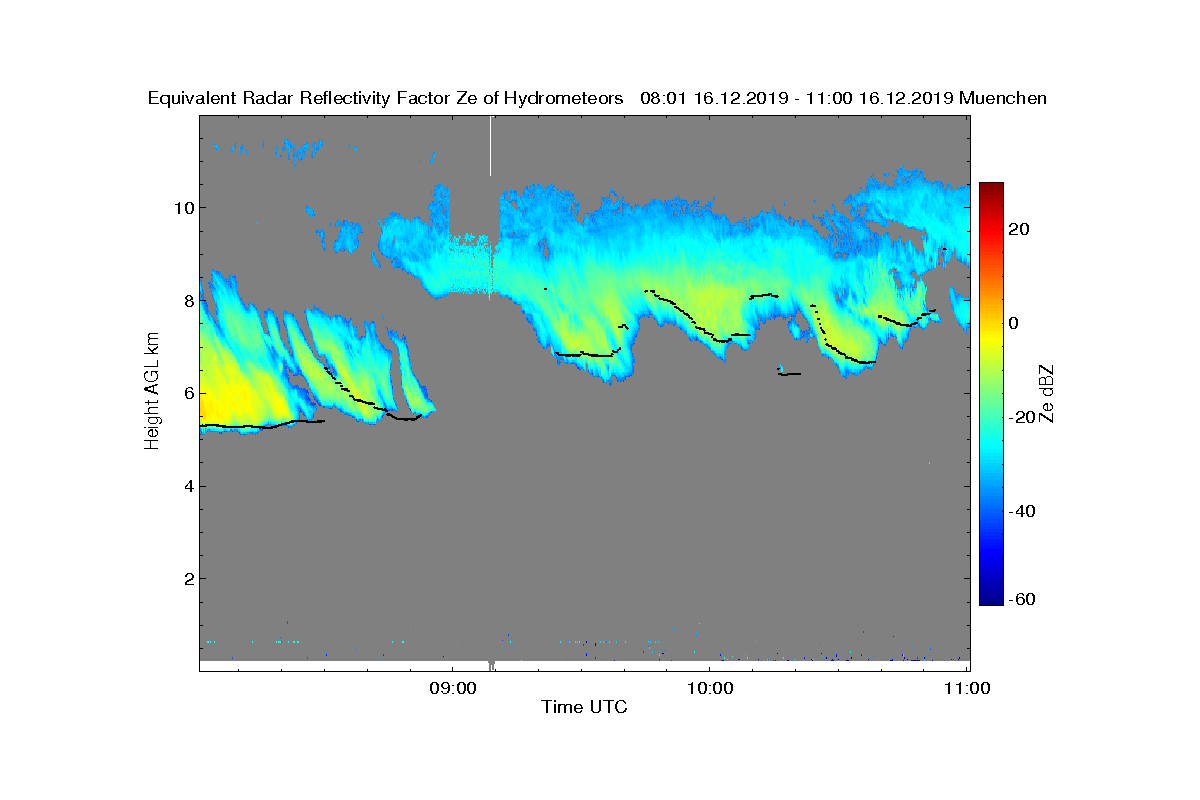Click the colorbar value 20
Viewport: 1200px width, 800px height.
pyautogui.click(x=1020, y=229)
